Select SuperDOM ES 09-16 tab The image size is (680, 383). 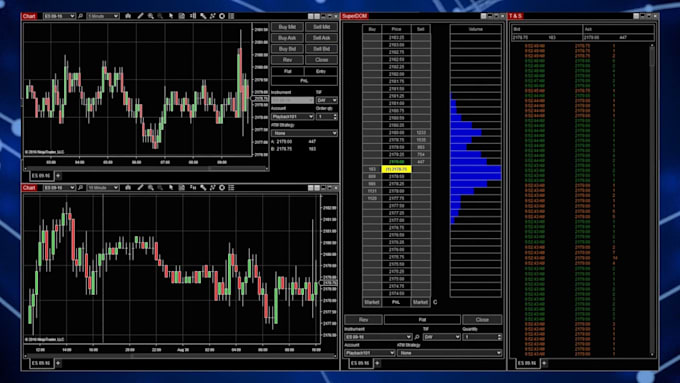click(360, 363)
